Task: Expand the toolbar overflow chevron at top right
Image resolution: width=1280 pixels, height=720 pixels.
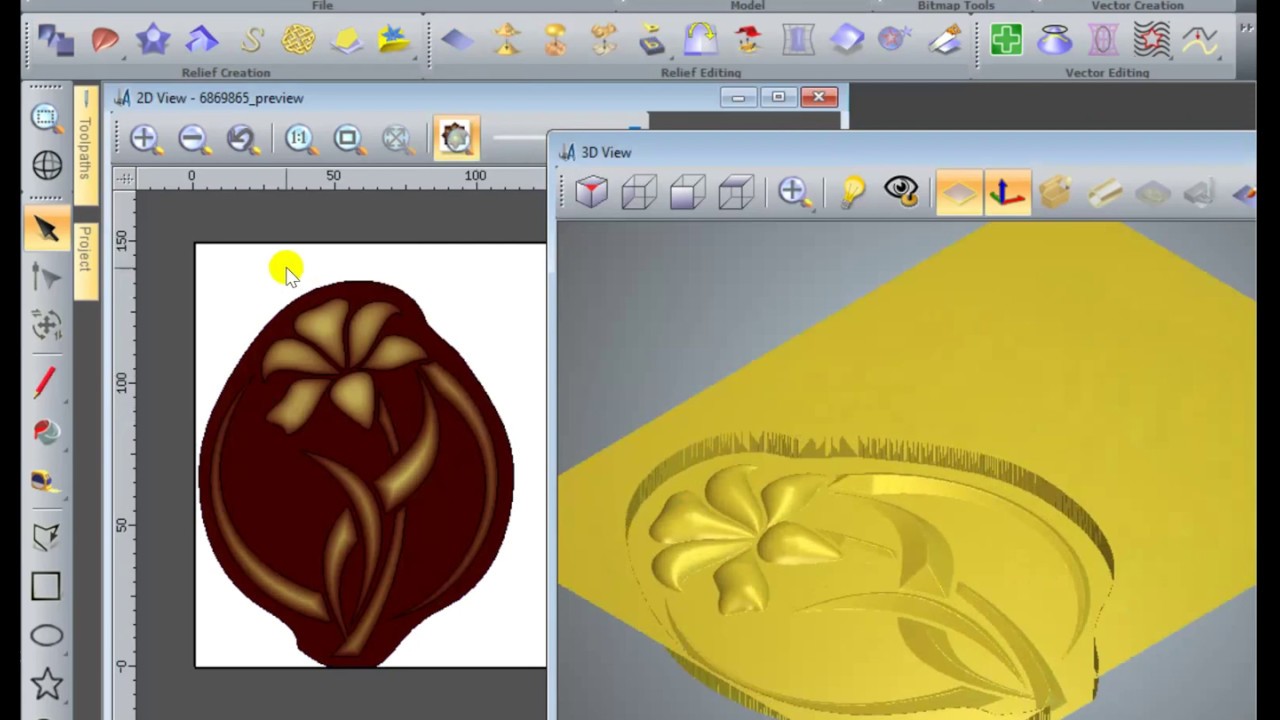Action: click(1246, 29)
